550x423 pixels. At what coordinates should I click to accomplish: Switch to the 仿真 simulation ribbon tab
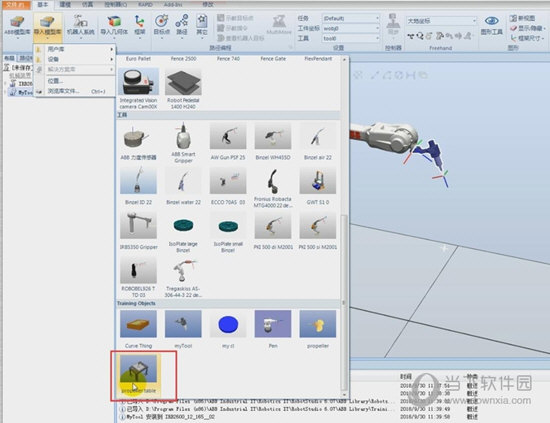87,5
